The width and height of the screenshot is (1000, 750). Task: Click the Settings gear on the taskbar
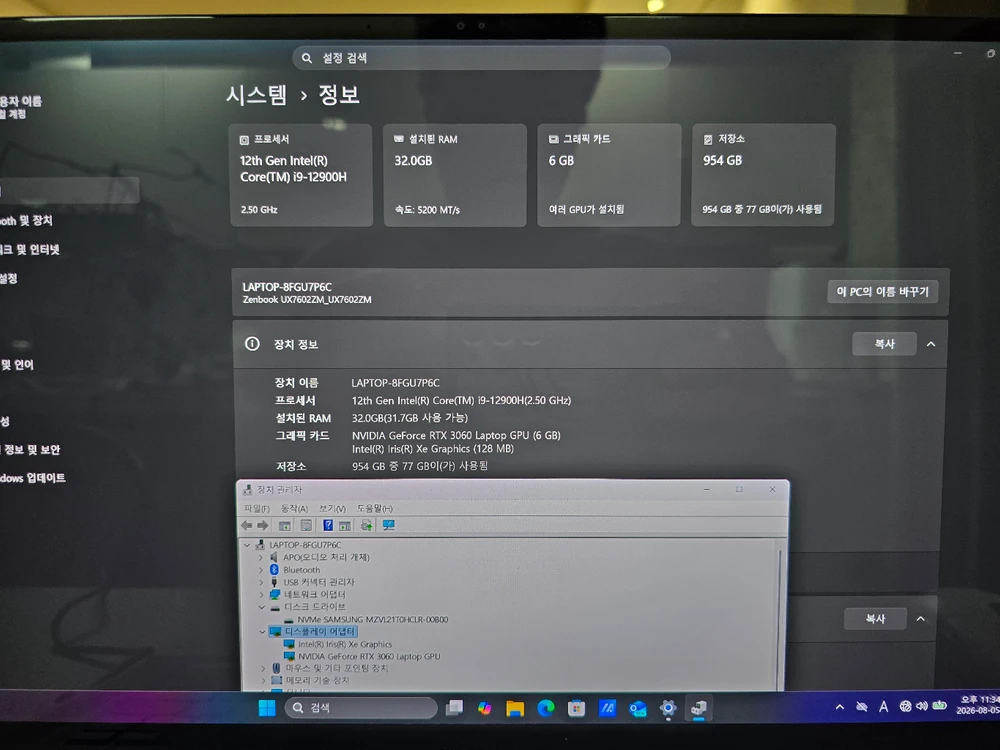click(x=668, y=708)
